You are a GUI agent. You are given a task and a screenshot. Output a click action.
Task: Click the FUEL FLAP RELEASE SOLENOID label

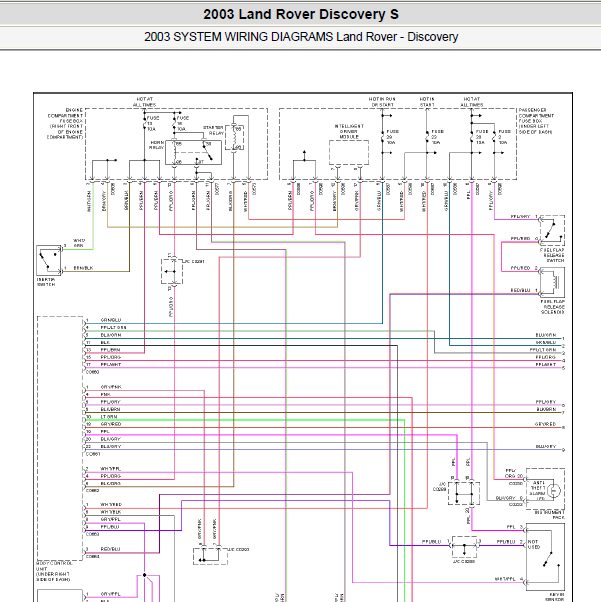553,307
